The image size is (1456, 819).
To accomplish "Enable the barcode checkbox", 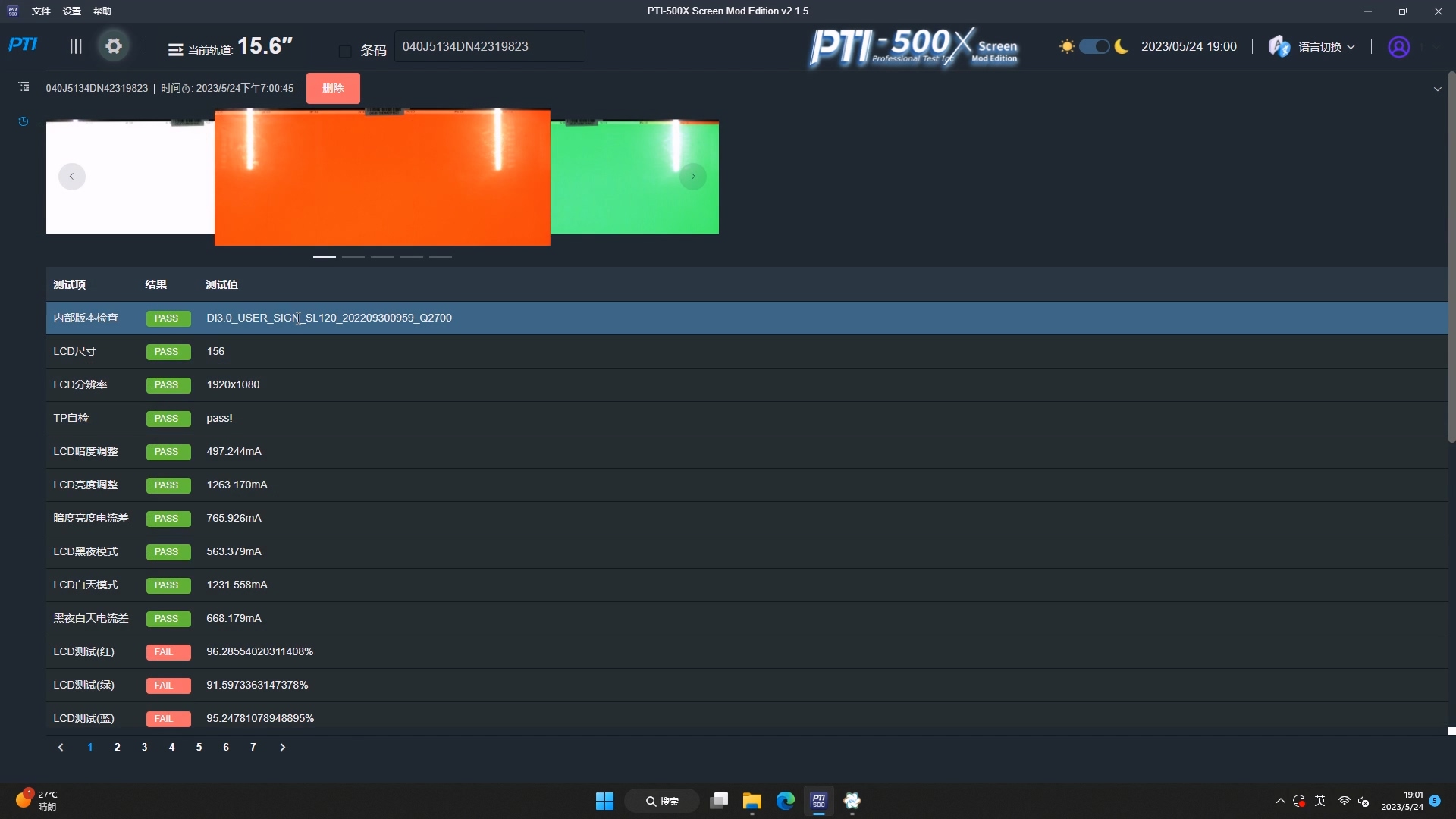I will [x=345, y=51].
